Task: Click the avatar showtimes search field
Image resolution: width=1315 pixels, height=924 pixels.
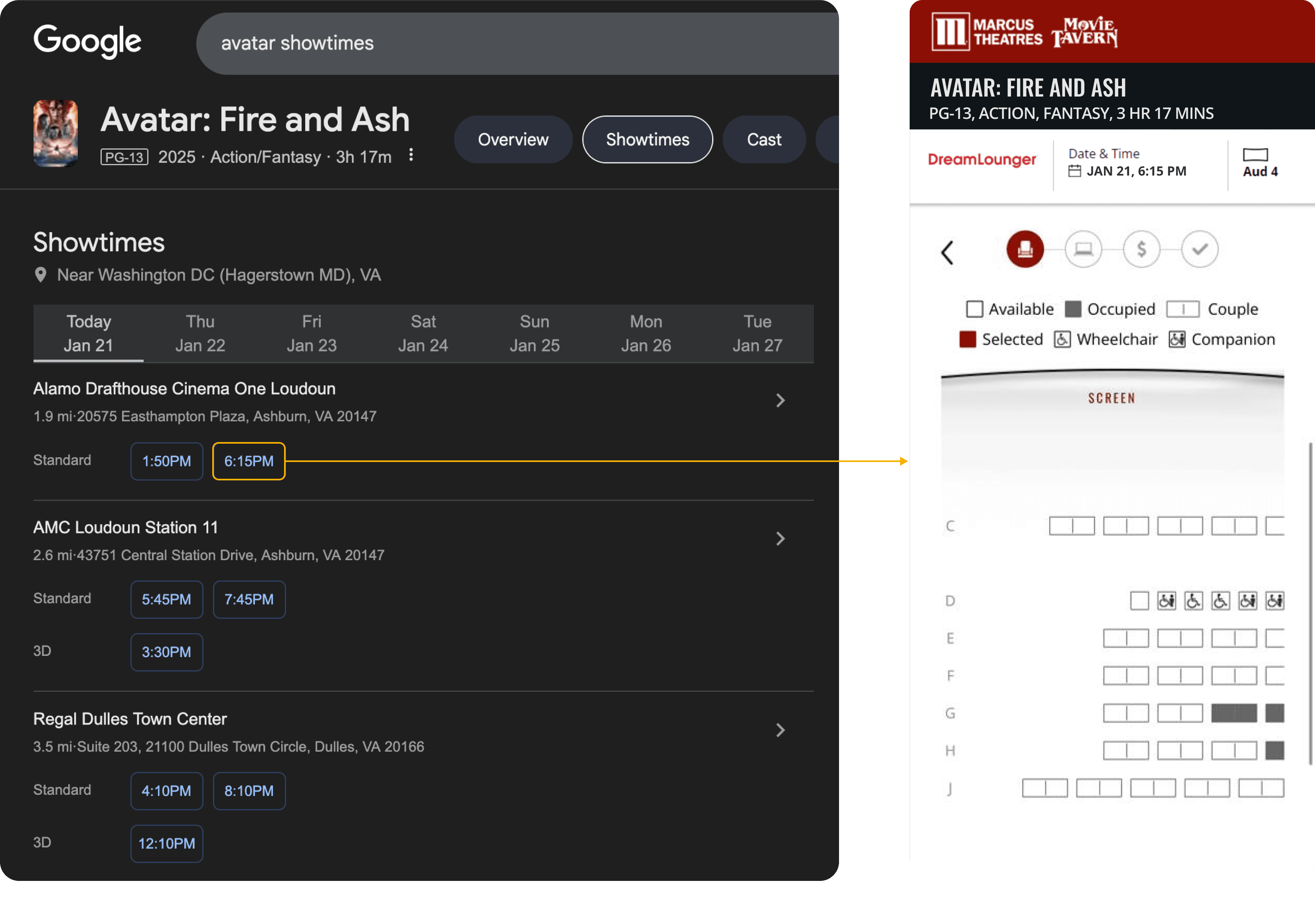Action: (515, 43)
